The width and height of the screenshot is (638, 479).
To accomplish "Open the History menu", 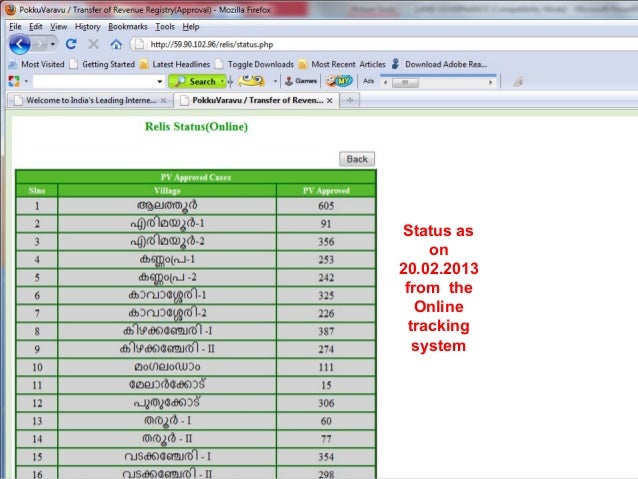I will click(x=87, y=27).
